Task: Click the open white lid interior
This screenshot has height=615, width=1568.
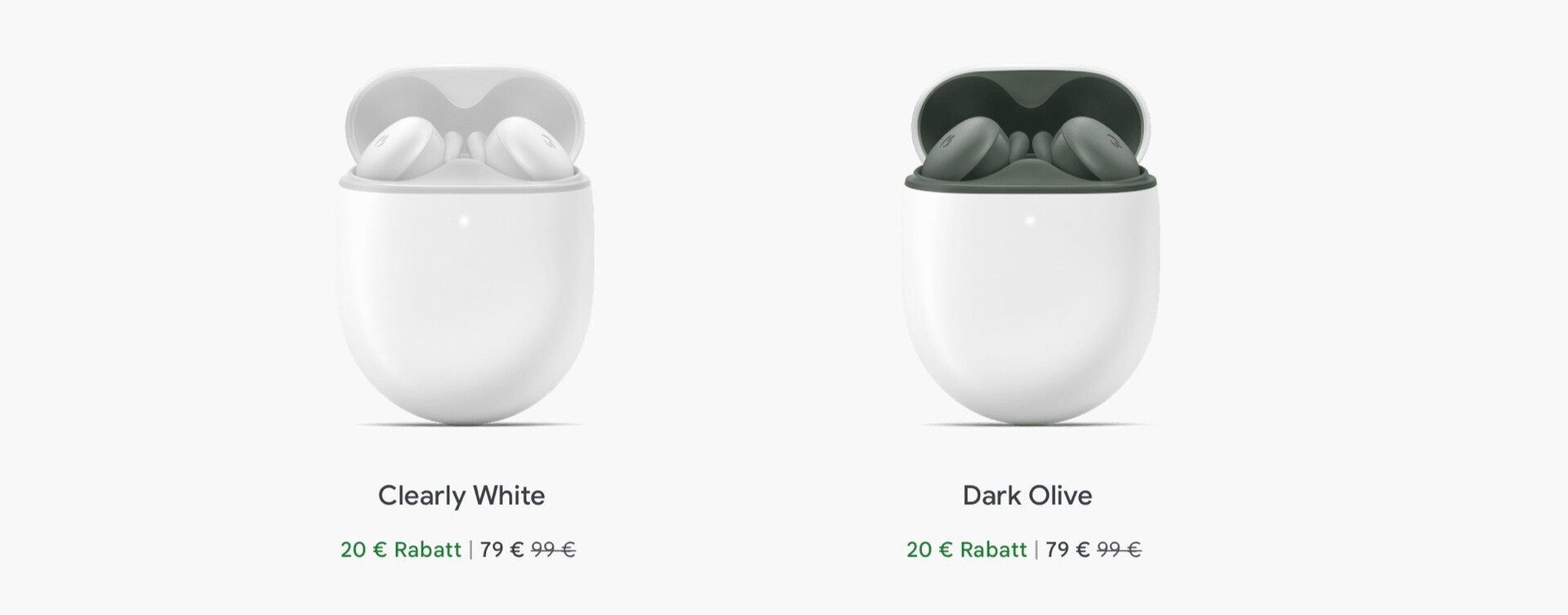Action: (464, 96)
